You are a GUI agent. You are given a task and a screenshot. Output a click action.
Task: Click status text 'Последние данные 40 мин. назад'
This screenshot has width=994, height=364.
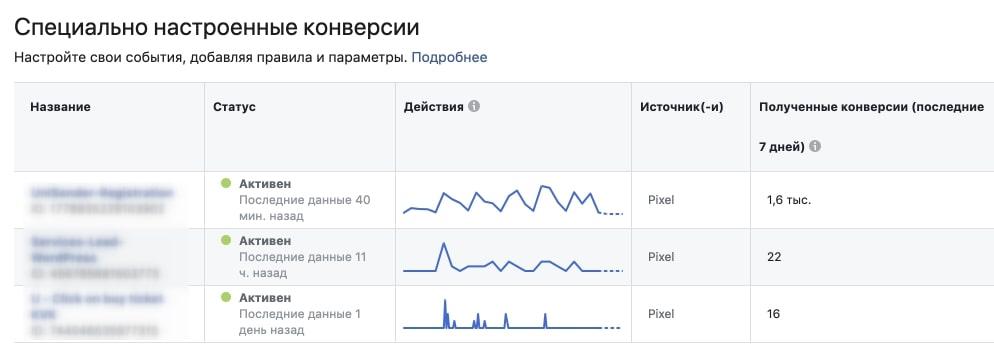tap(305, 208)
